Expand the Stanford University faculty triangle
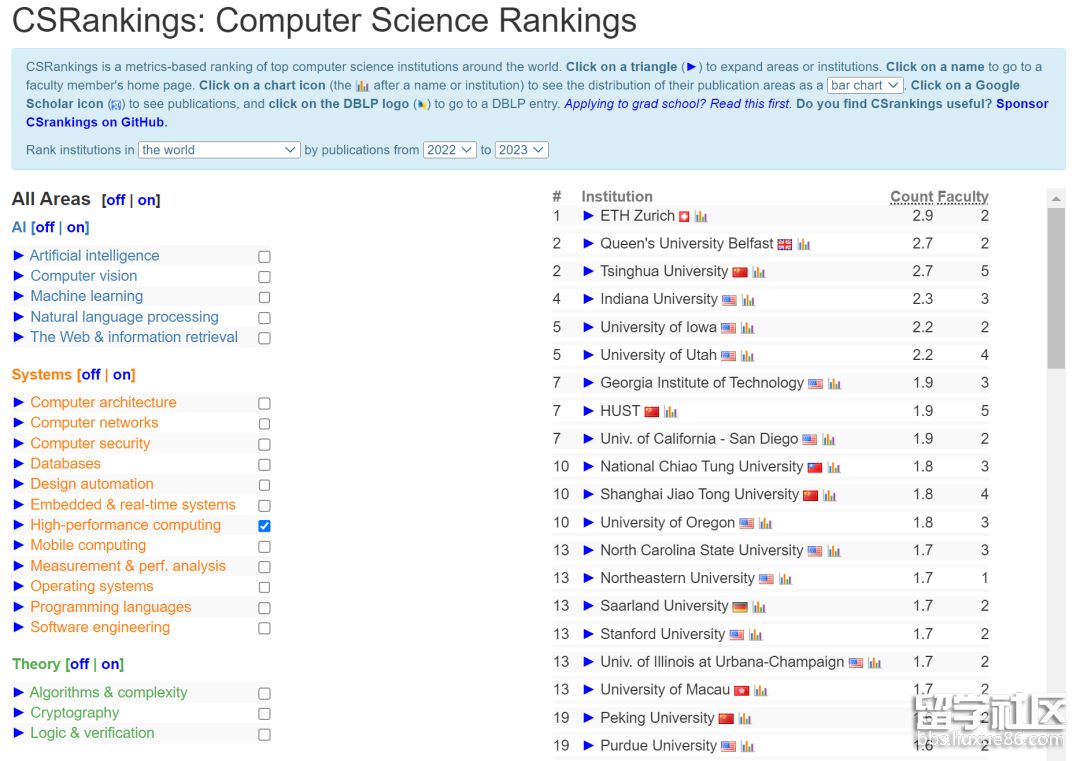Screen dimensions: 1080x761 (x=588, y=634)
